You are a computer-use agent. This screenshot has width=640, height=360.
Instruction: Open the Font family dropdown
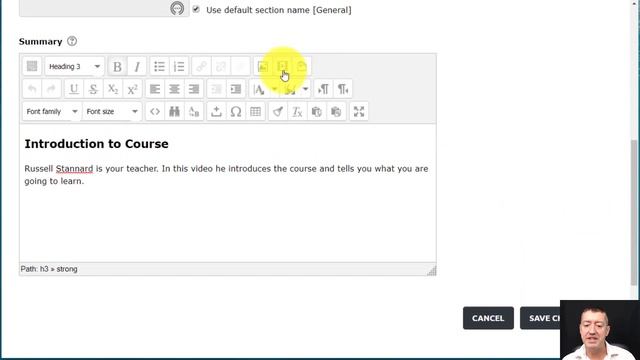point(51,111)
